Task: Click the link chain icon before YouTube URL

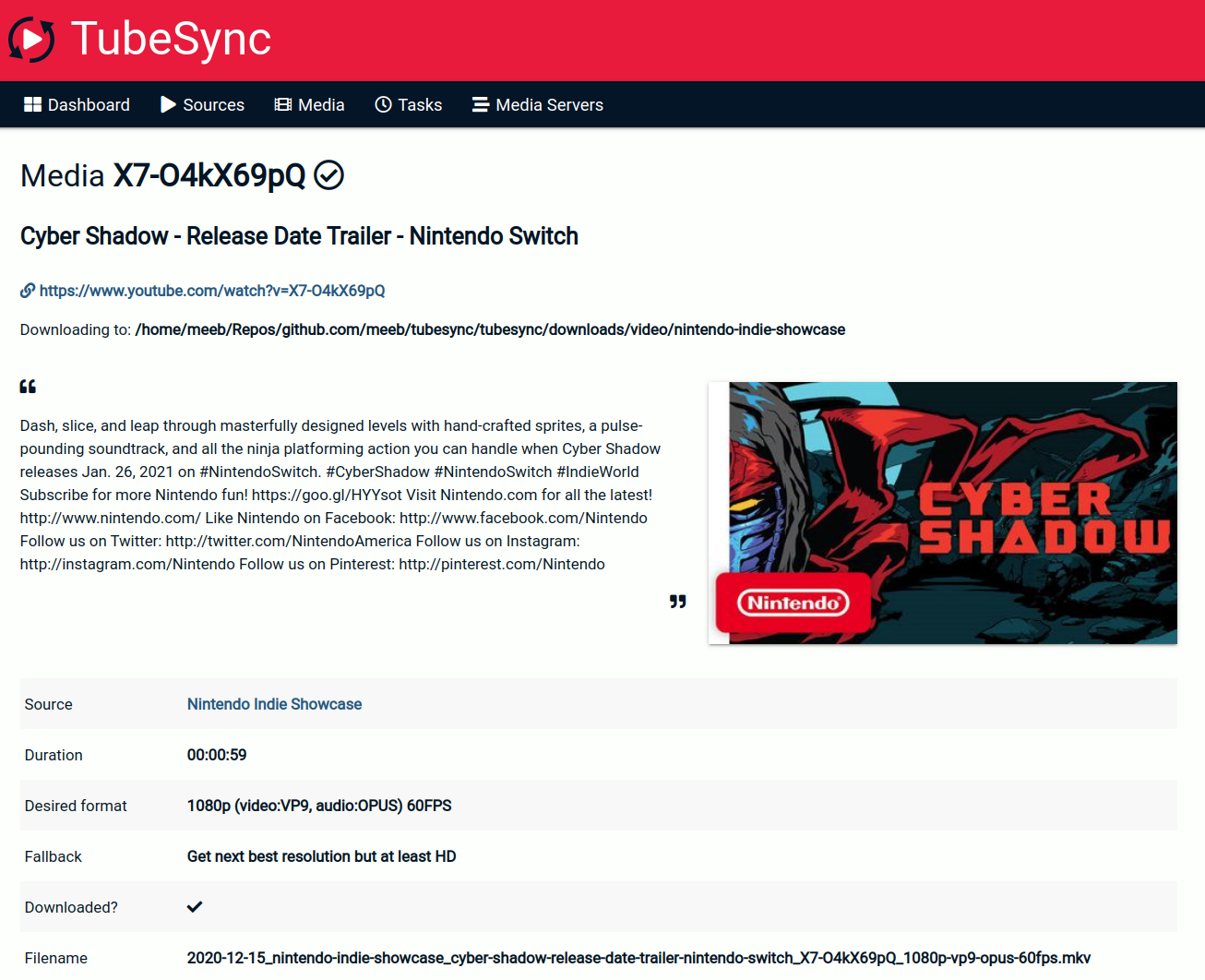Action: point(28,291)
